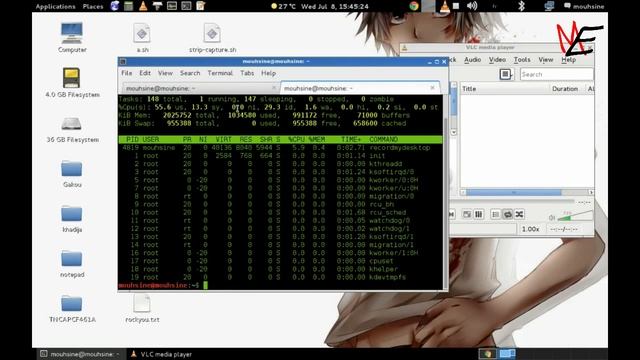Launch the web browser globe icon in top panel

point(115,6)
